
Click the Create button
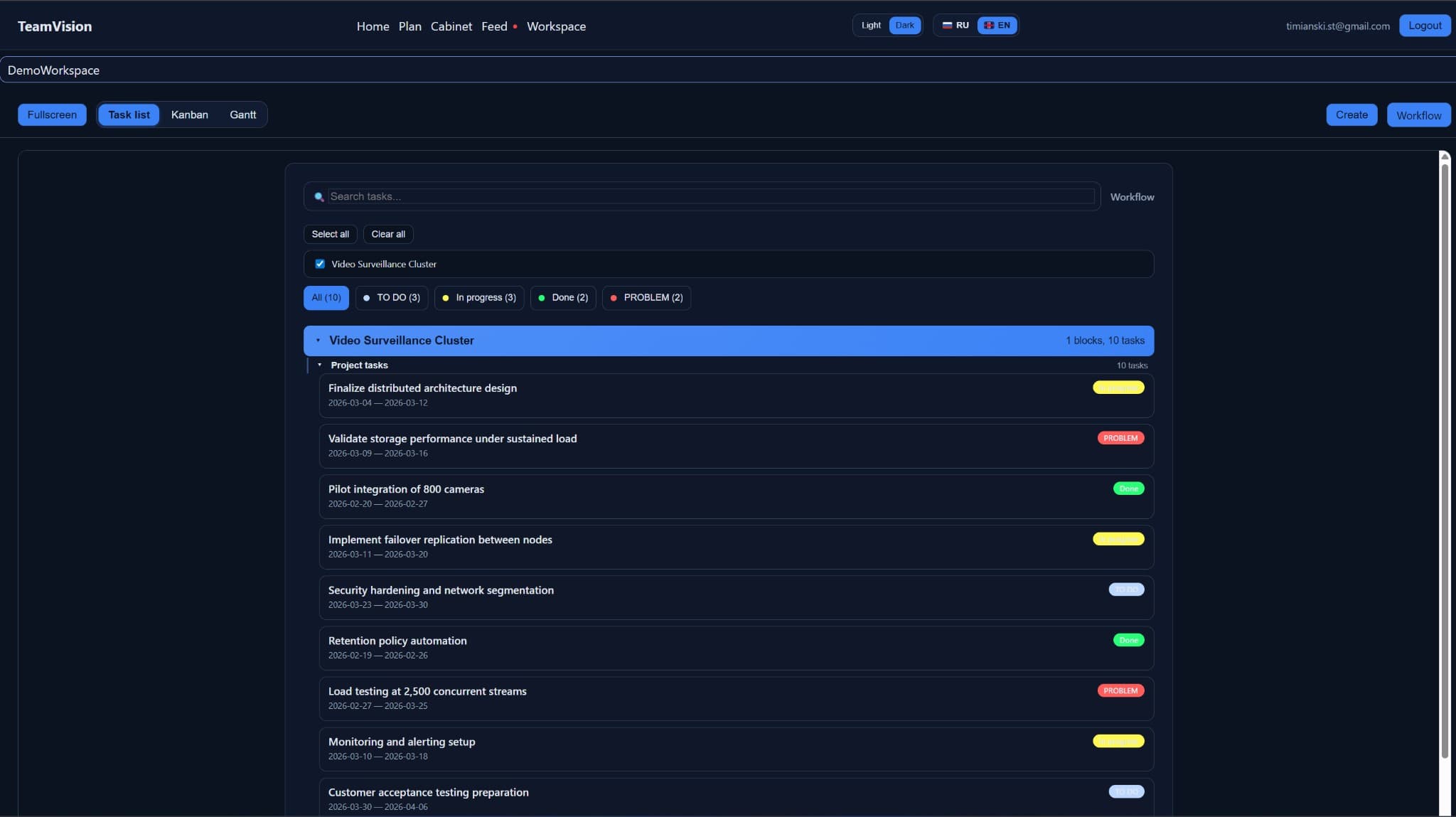tap(1351, 114)
